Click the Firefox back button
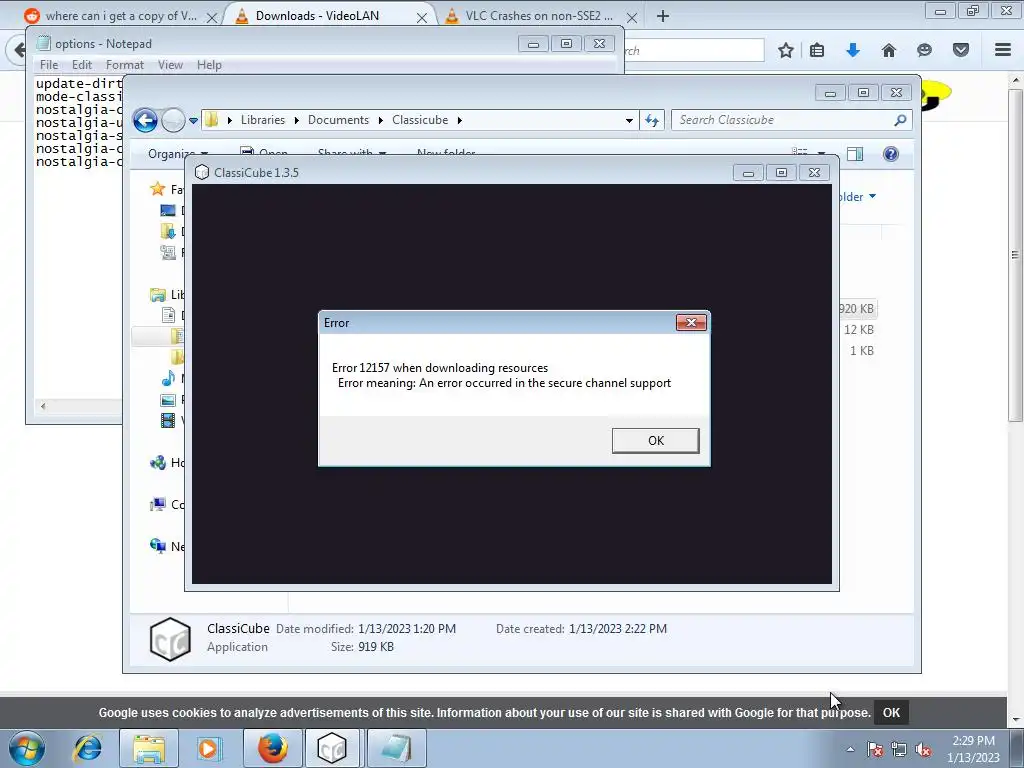 pos(16,50)
